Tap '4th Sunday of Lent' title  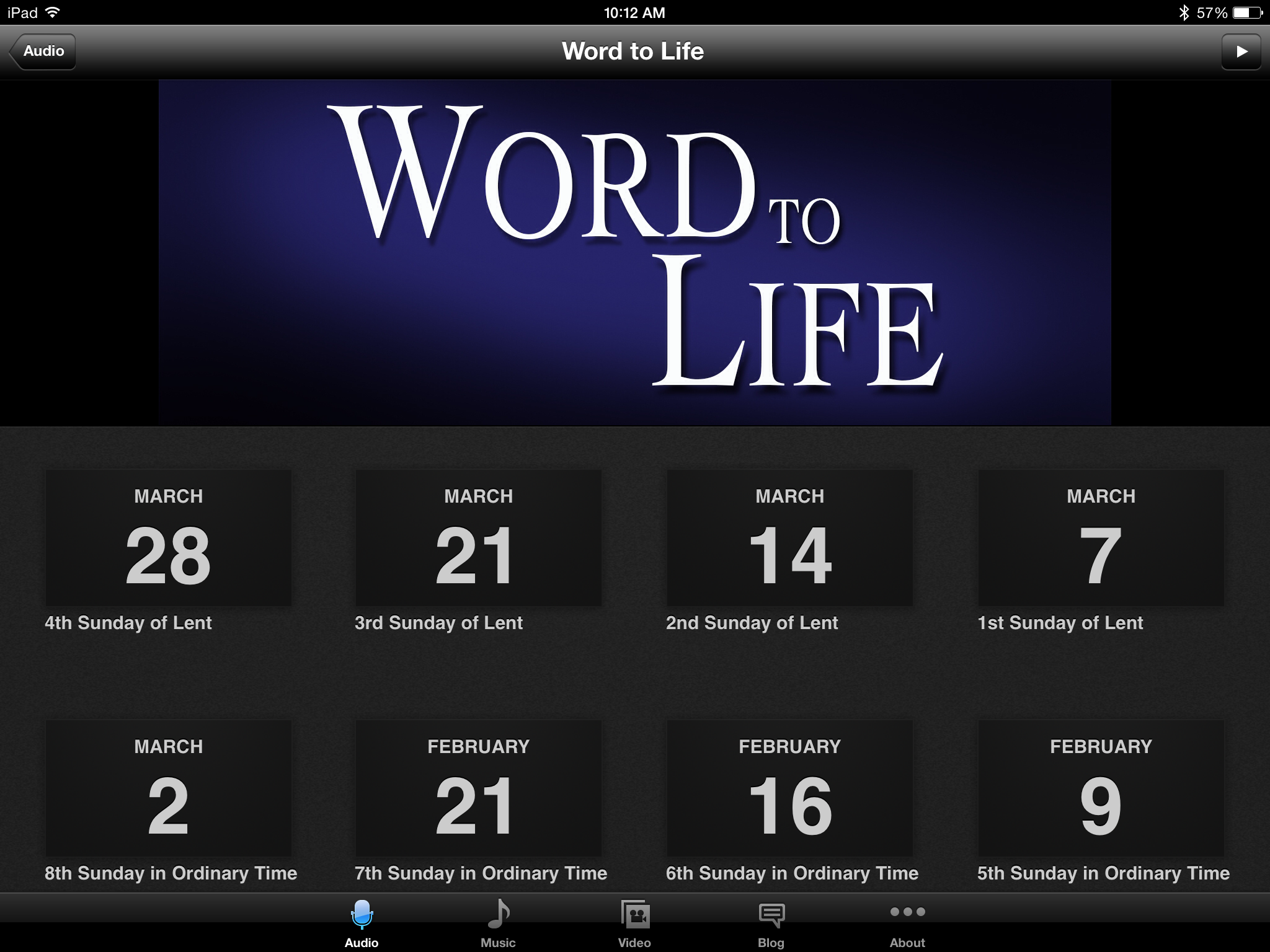(128, 623)
